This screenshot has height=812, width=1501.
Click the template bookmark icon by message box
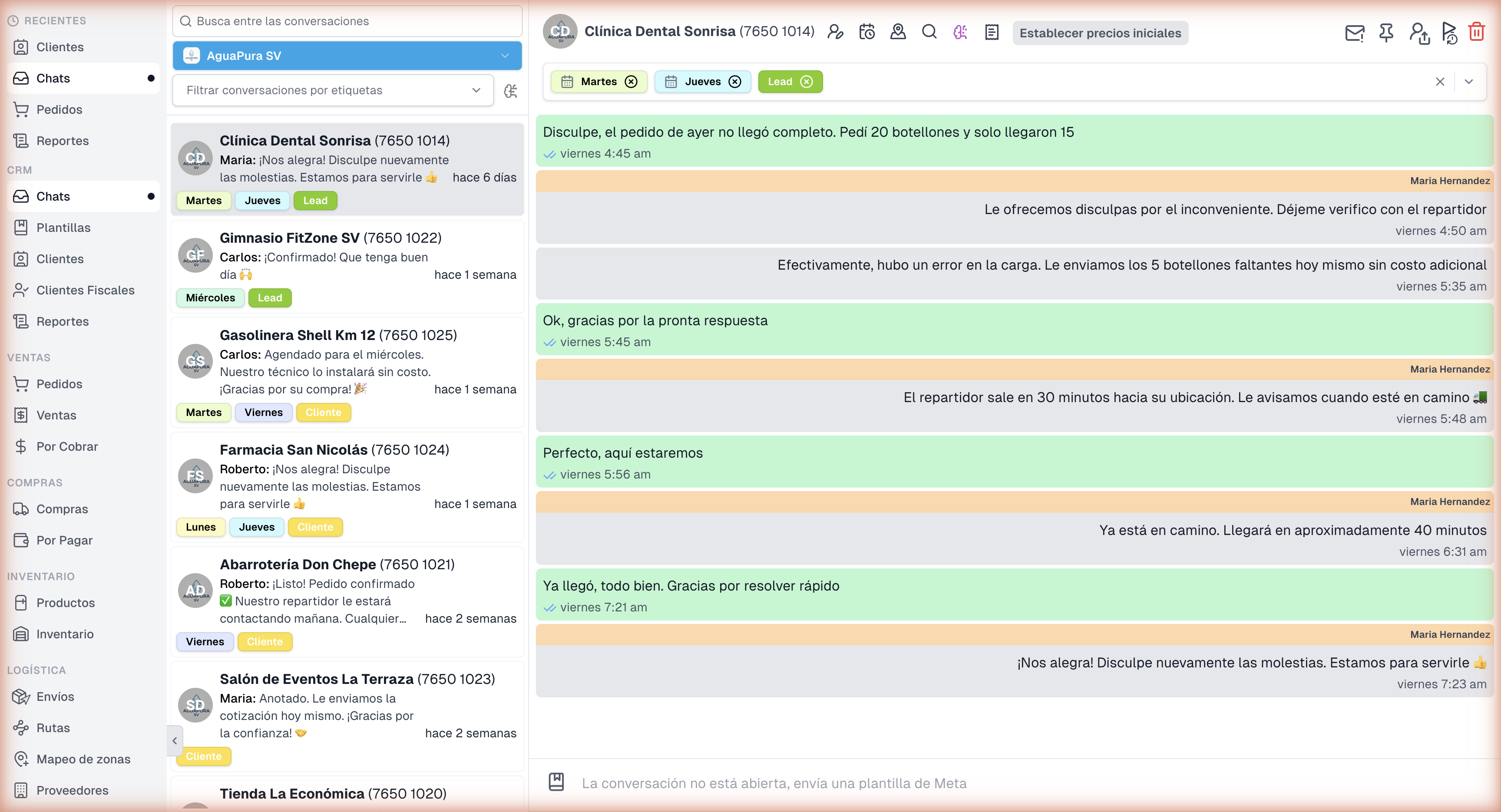tap(556, 782)
